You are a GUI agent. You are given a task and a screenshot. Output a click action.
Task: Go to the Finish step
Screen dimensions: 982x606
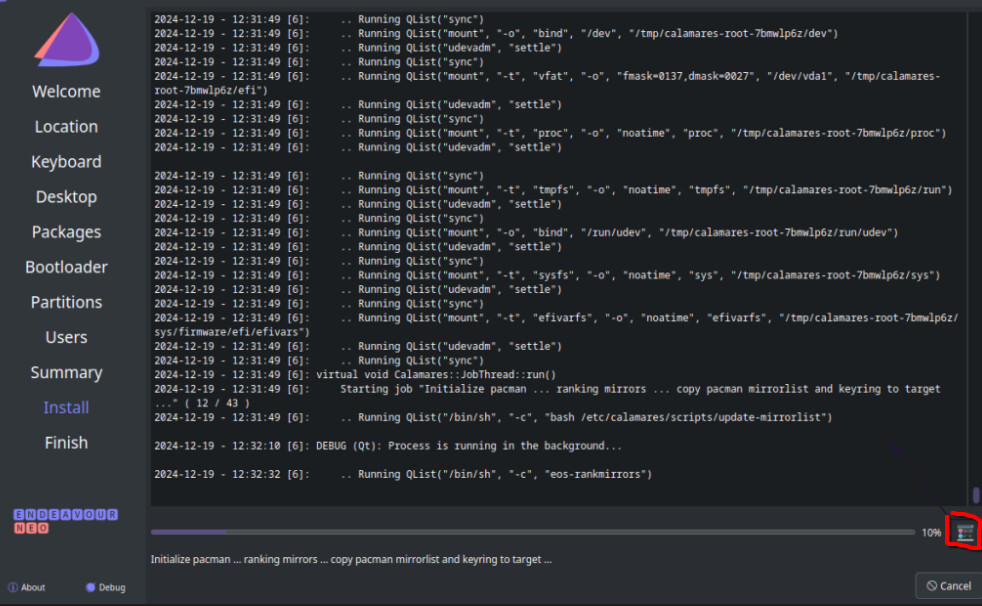pos(66,442)
